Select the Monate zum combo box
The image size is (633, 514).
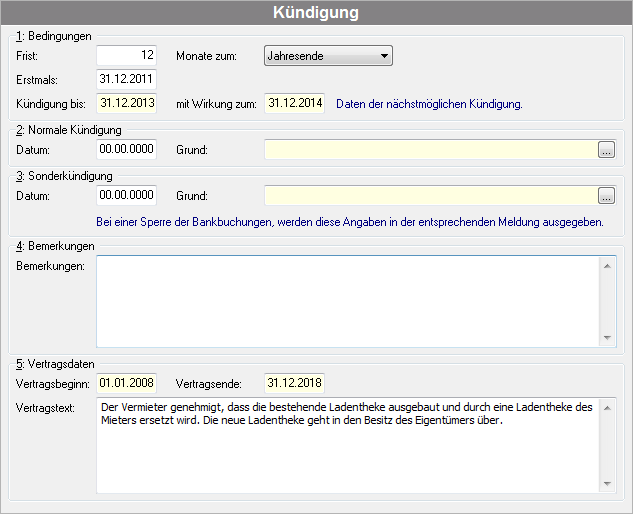click(x=328, y=56)
